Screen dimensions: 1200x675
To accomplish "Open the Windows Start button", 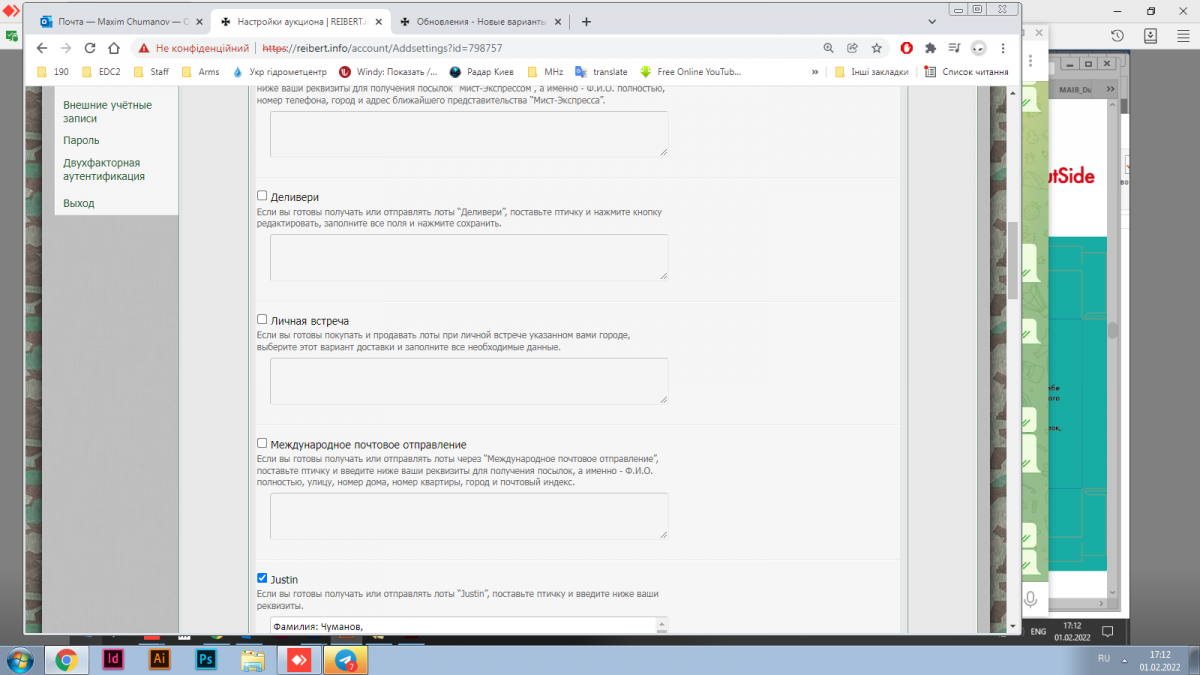I will pyautogui.click(x=20, y=659).
